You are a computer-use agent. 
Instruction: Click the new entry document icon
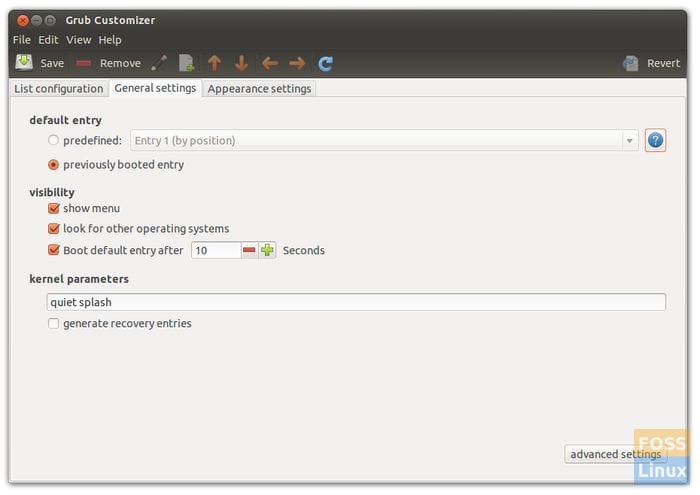point(187,63)
